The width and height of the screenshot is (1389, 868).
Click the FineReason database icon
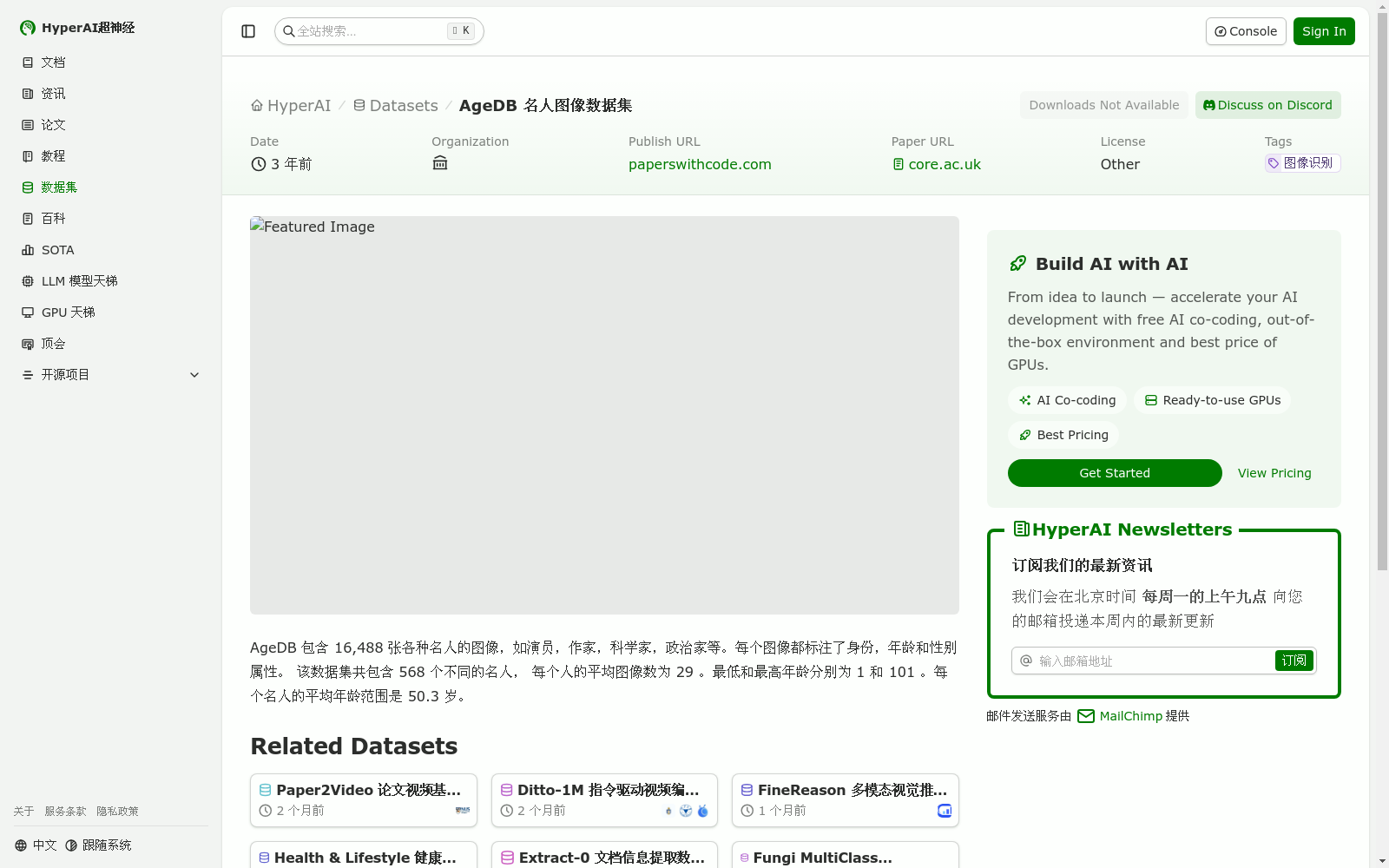point(747,790)
